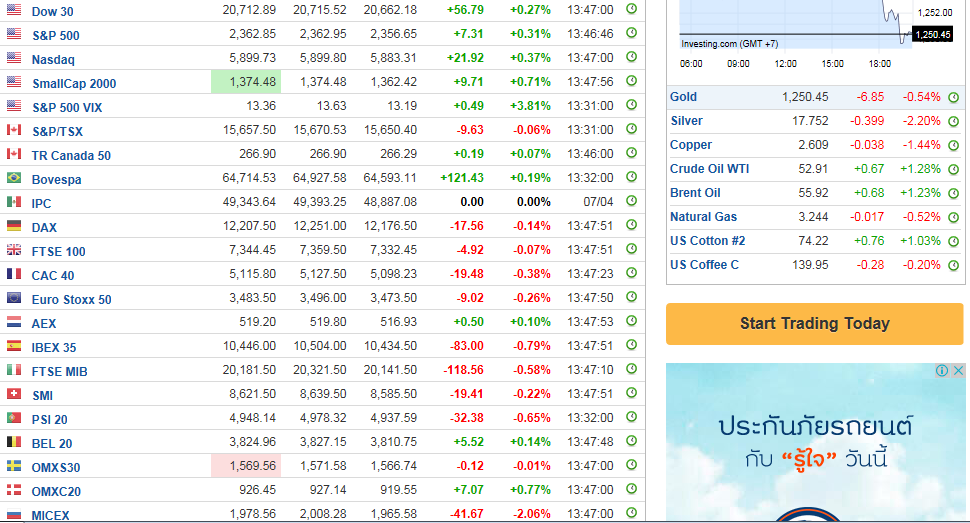
Task: Click the clock icon in Nasdaq row
Action: click(631, 57)
